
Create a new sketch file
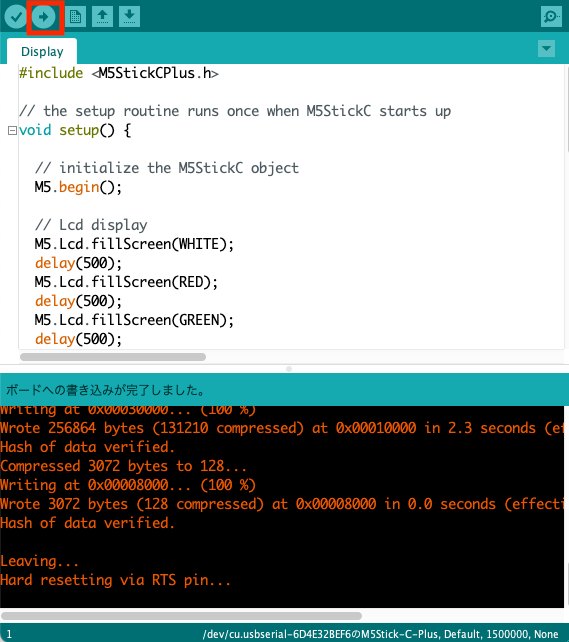point(75,17)
